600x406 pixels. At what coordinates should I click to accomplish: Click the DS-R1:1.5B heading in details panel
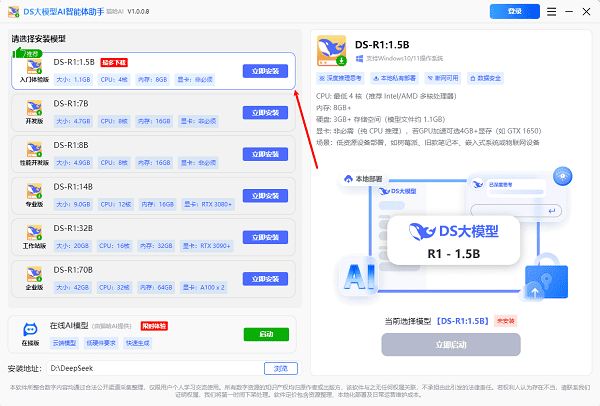coord(382,45)
